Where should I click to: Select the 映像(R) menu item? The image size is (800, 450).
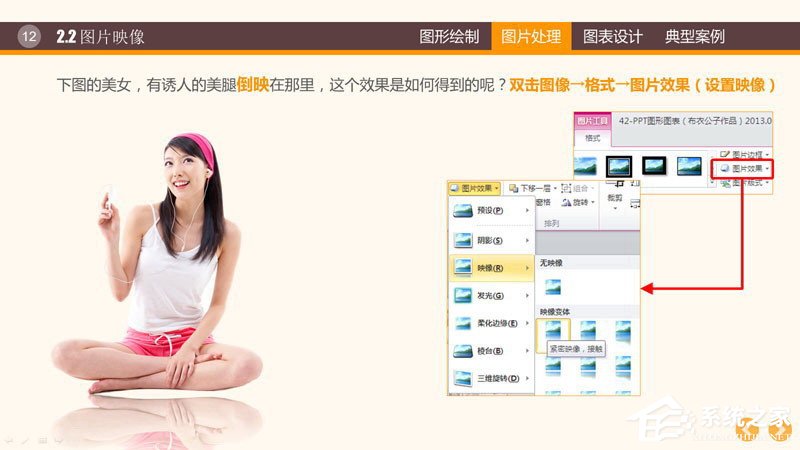coord(491,268)
